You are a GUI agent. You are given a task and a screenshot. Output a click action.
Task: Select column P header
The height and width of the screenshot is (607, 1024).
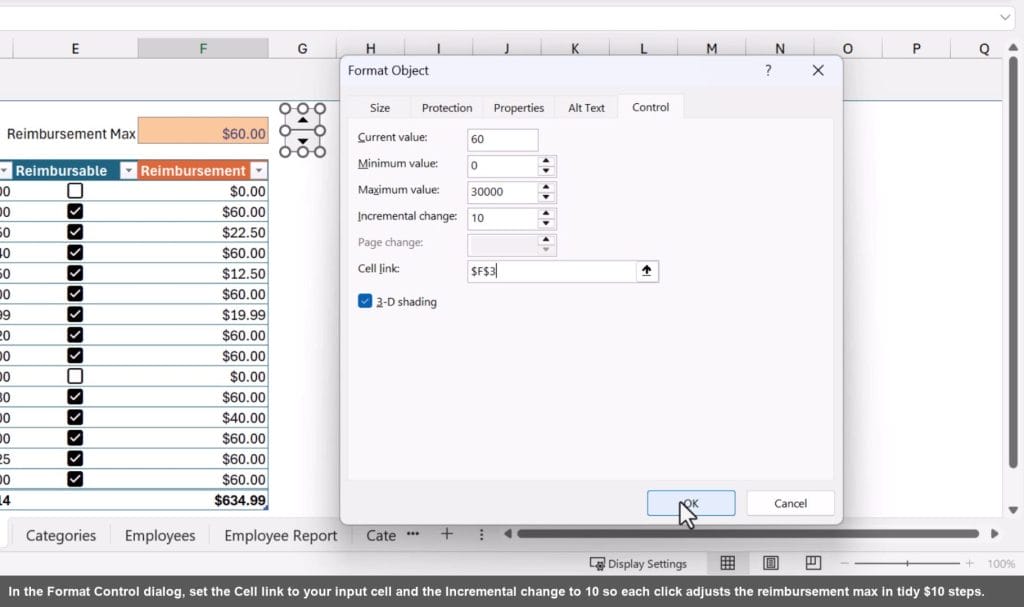(916, 48)
